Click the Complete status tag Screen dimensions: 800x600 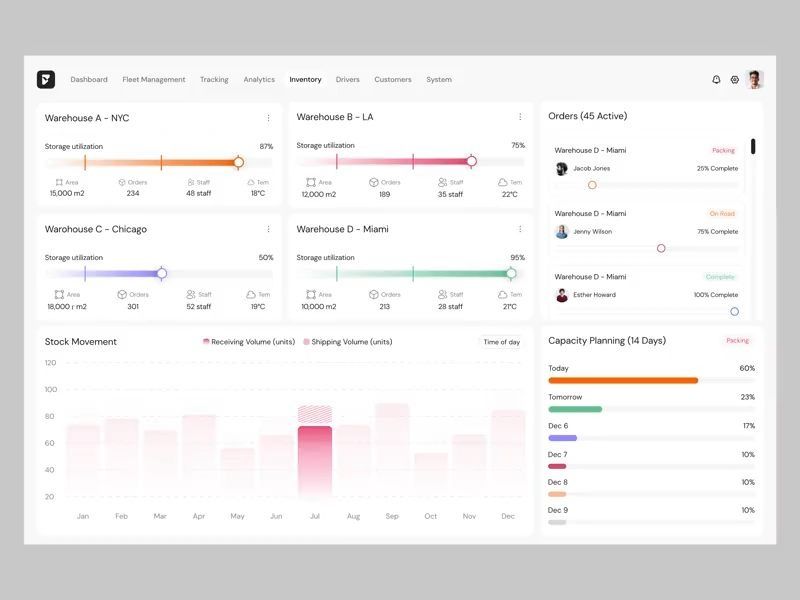pos(720,277)
